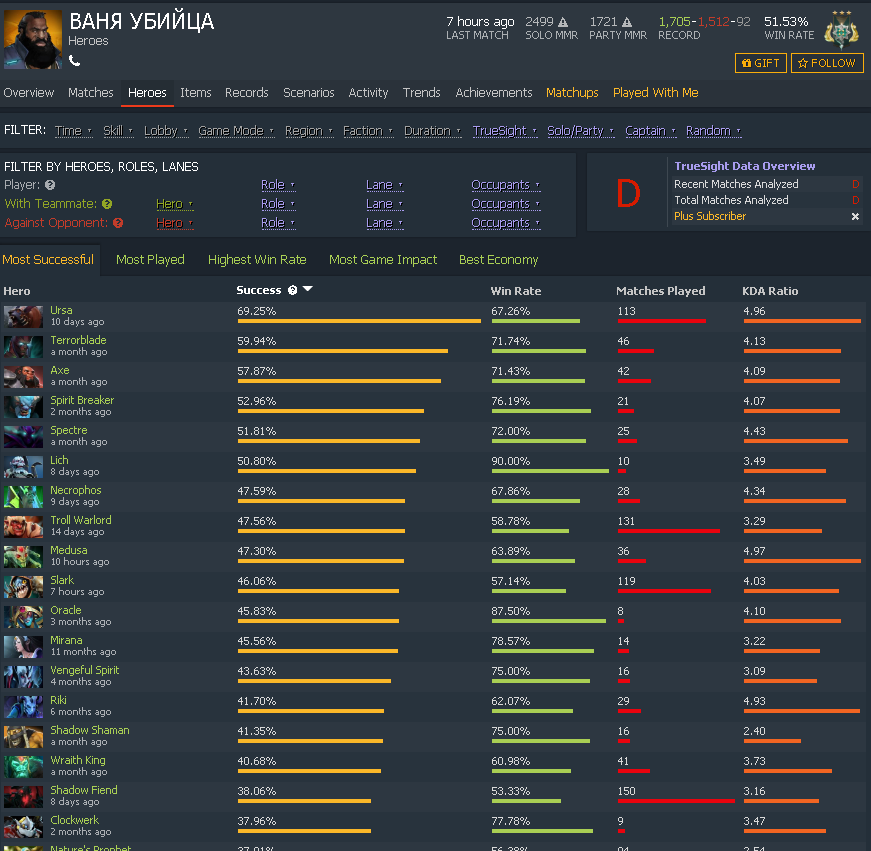Toggle Success column sort arrow
The image size is (871, 851).
click(308, 289)
